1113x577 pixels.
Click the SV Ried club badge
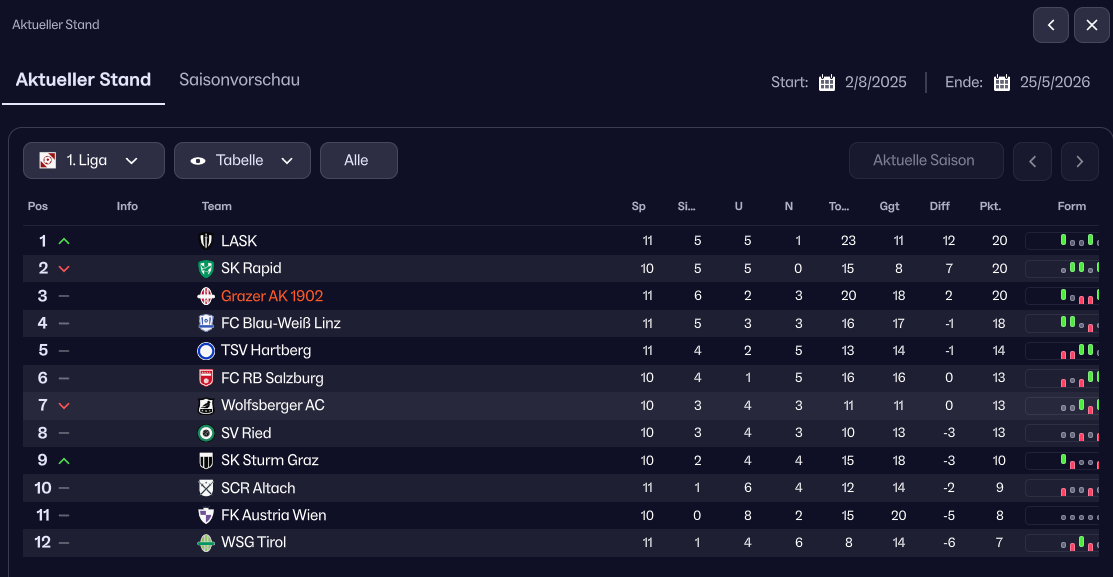point(206,433)
